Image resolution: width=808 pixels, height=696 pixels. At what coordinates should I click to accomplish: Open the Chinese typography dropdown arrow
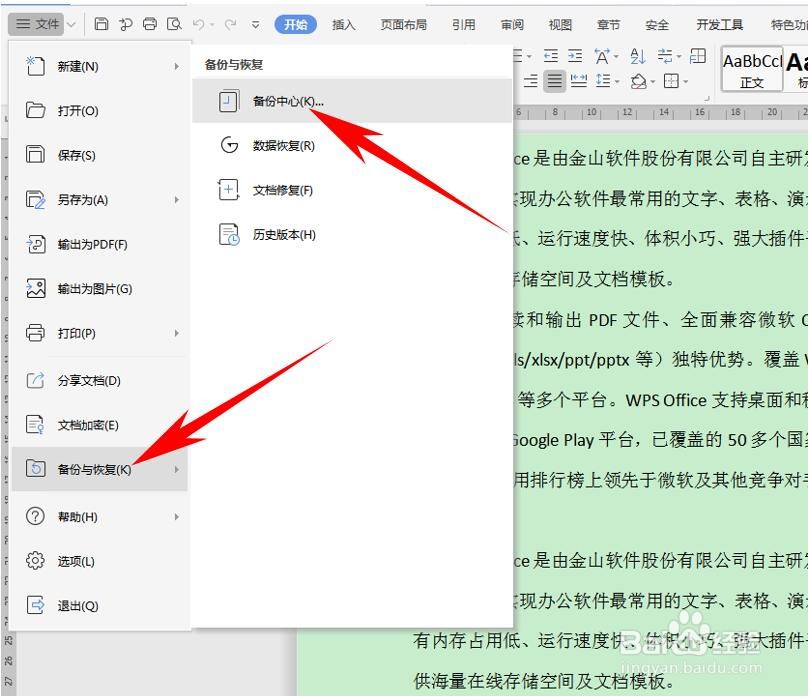pyautogui.click(x=616, y=56)
